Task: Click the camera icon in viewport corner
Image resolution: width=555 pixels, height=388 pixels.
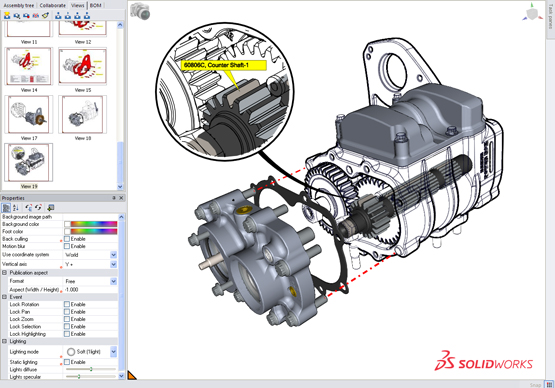Action: point(140,11)
